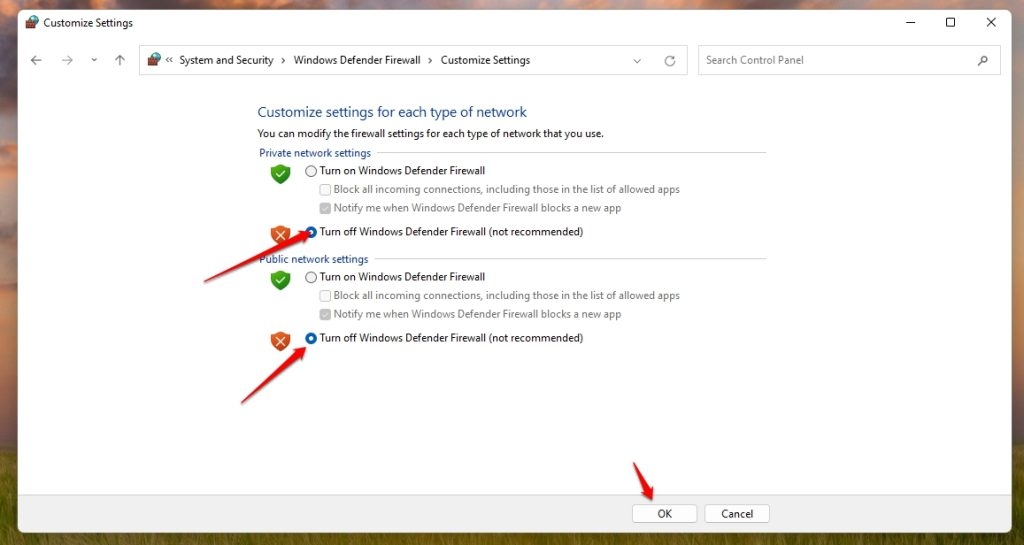Click text You can modify the firewall settings
Image resolution: width=1024 pixels, height=545 pixels.
pos(430,134)
